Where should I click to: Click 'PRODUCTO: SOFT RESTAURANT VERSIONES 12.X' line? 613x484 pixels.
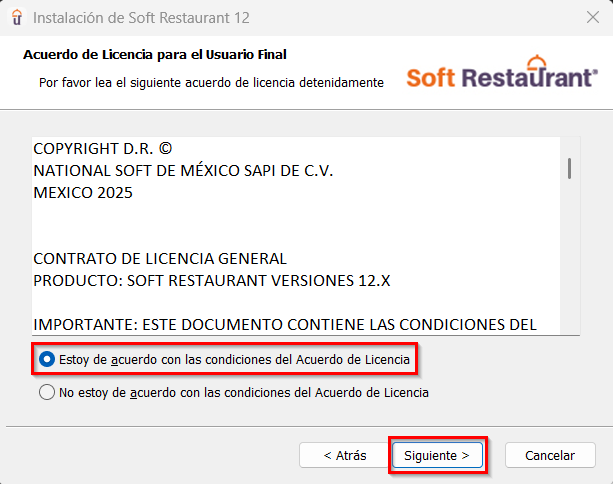(x=212, y=281)
